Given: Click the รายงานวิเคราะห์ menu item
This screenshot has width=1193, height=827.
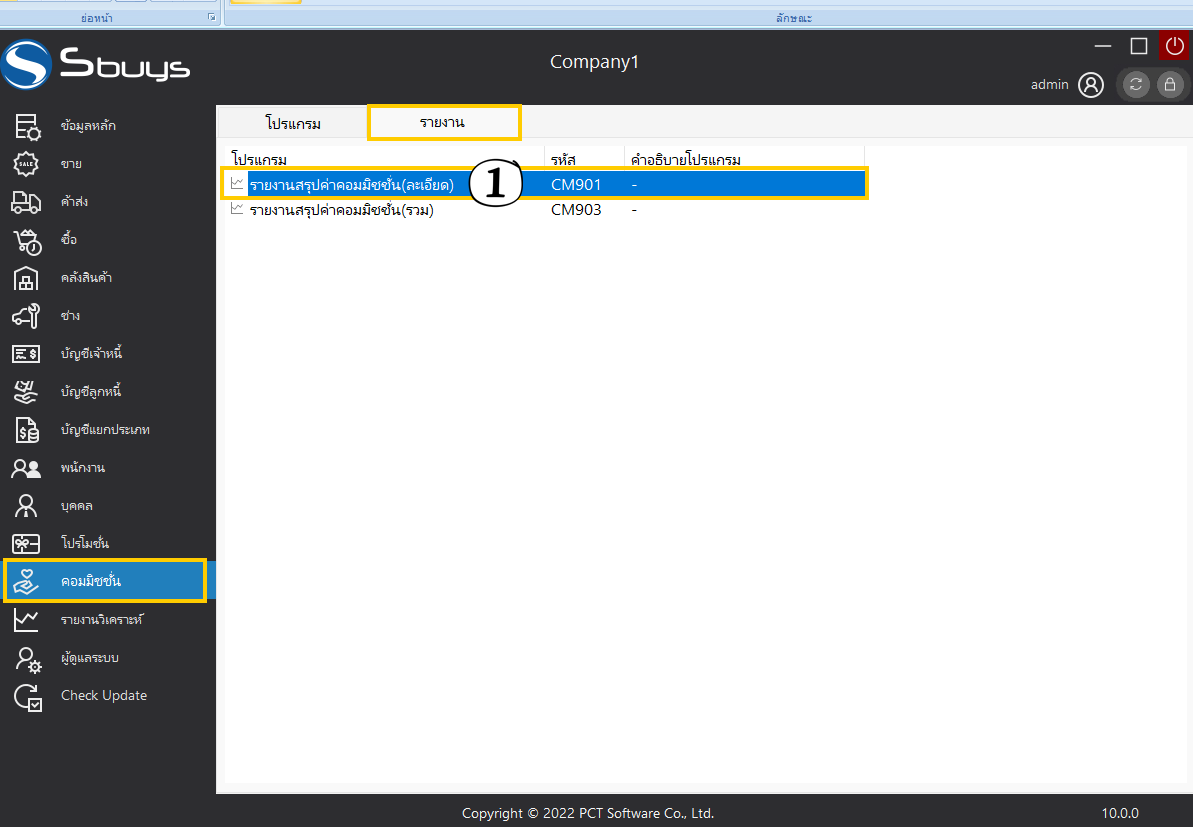Looking at the screenshot, I should click(102, 620).
